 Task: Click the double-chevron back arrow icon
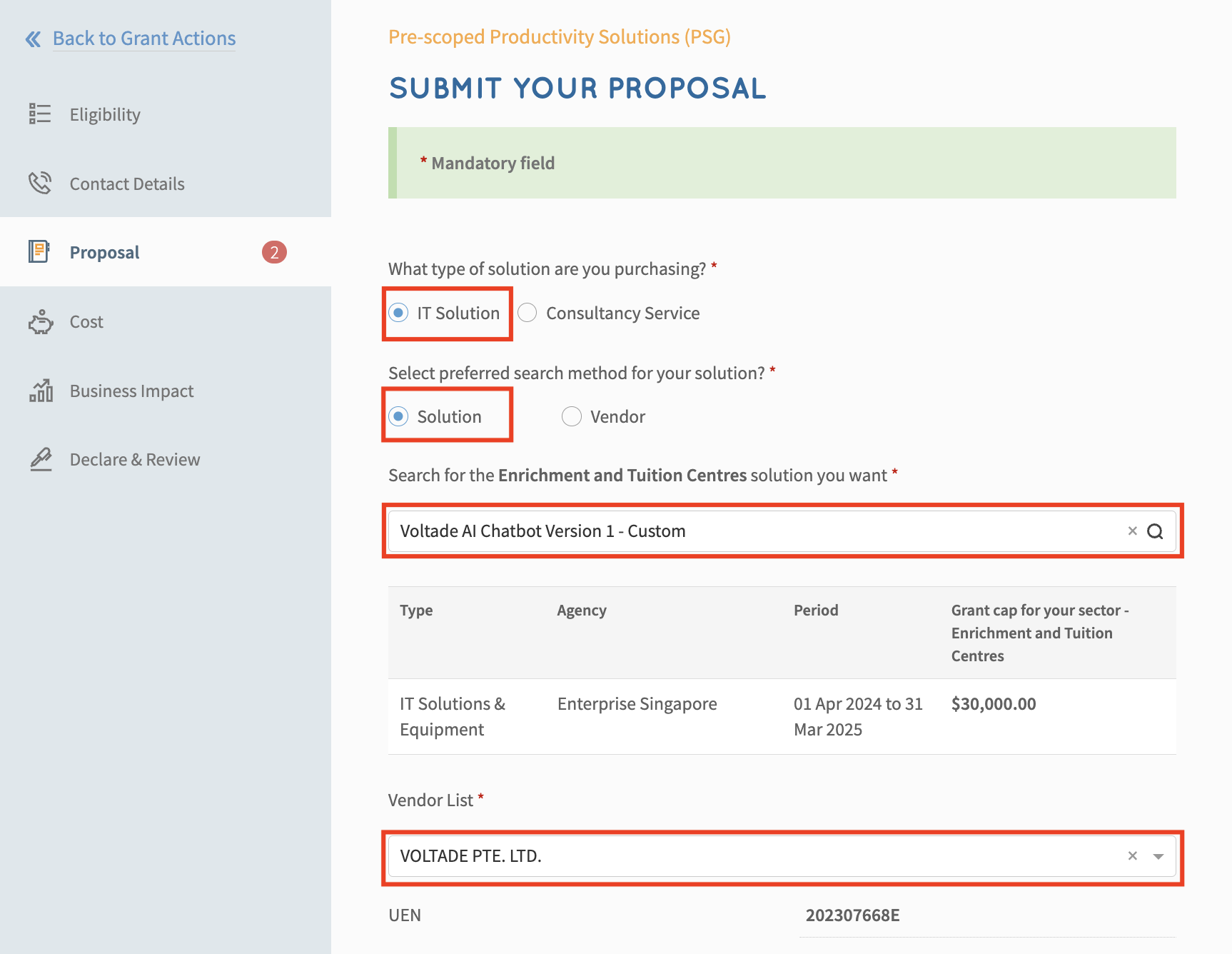coord(34,39)
